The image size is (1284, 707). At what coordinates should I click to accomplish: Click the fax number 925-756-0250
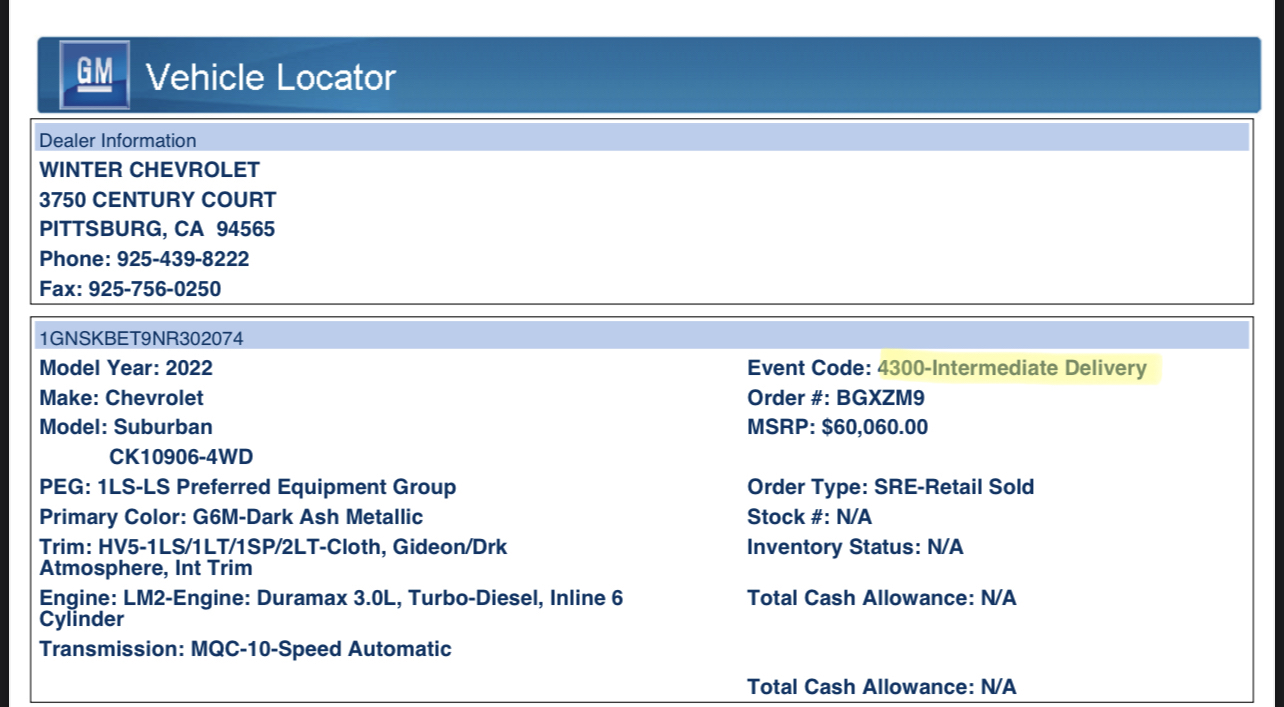[x=155, y=289]
